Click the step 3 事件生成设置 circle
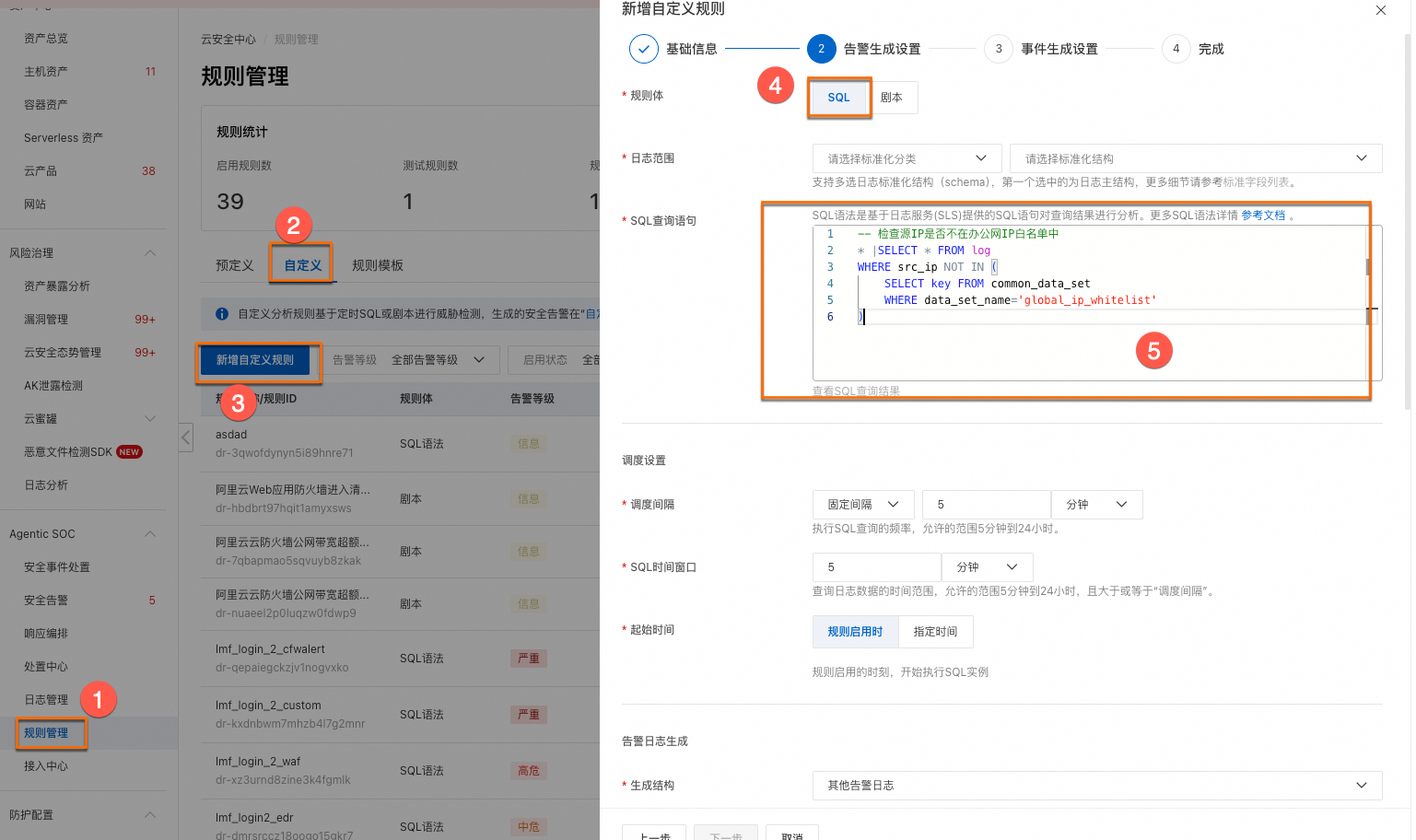This screenshot has width=1416, height=840. (x=999, y=49)
